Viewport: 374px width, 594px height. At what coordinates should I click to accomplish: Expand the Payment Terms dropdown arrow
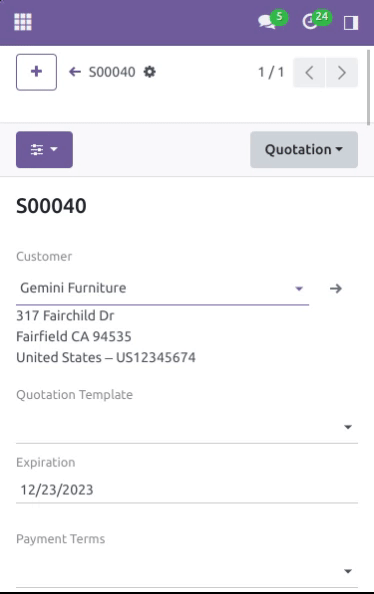point(348,571)
